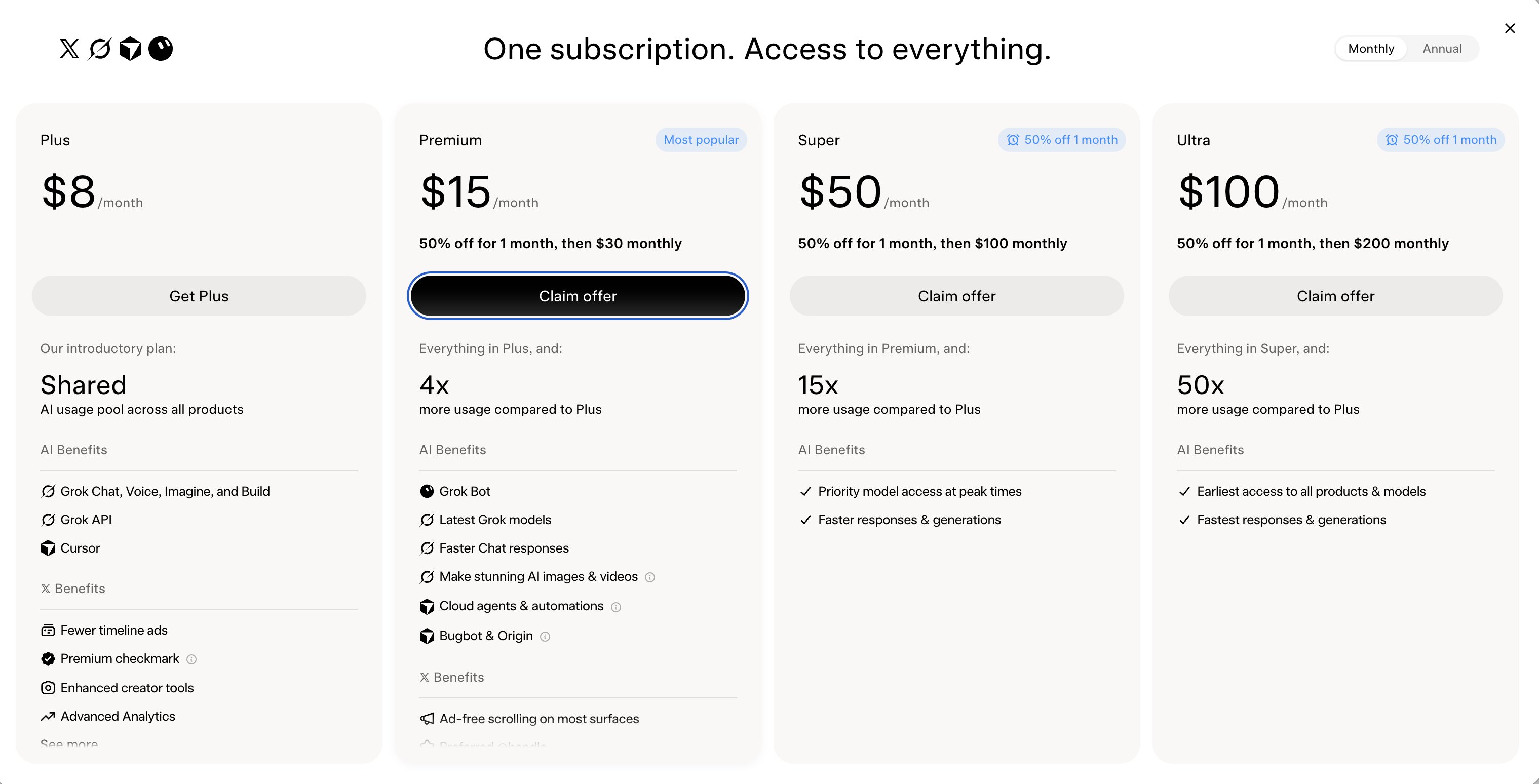Open info icon beside Make stunning AI images
Image resolution: width=1539 pixels, height=784 pixels.
point(650,577)
